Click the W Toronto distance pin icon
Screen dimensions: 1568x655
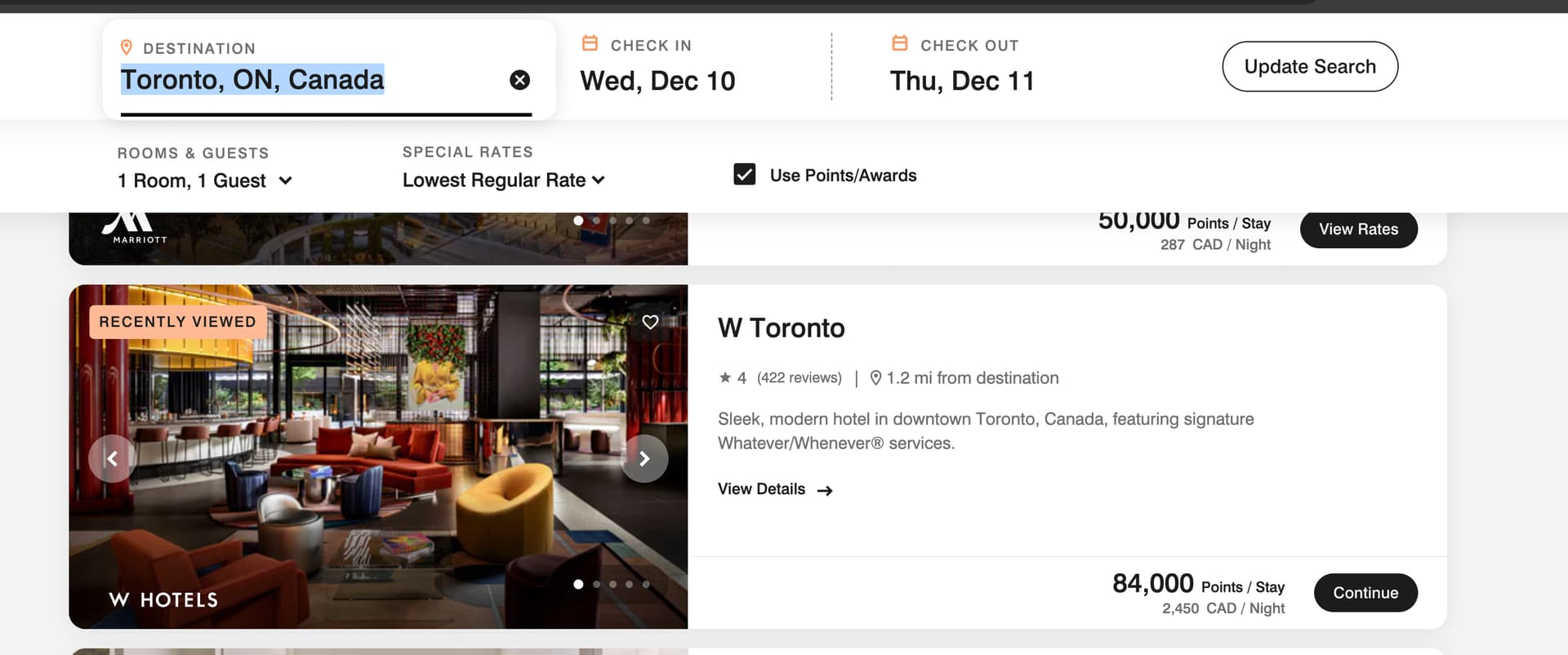click(x=875, y=377)
